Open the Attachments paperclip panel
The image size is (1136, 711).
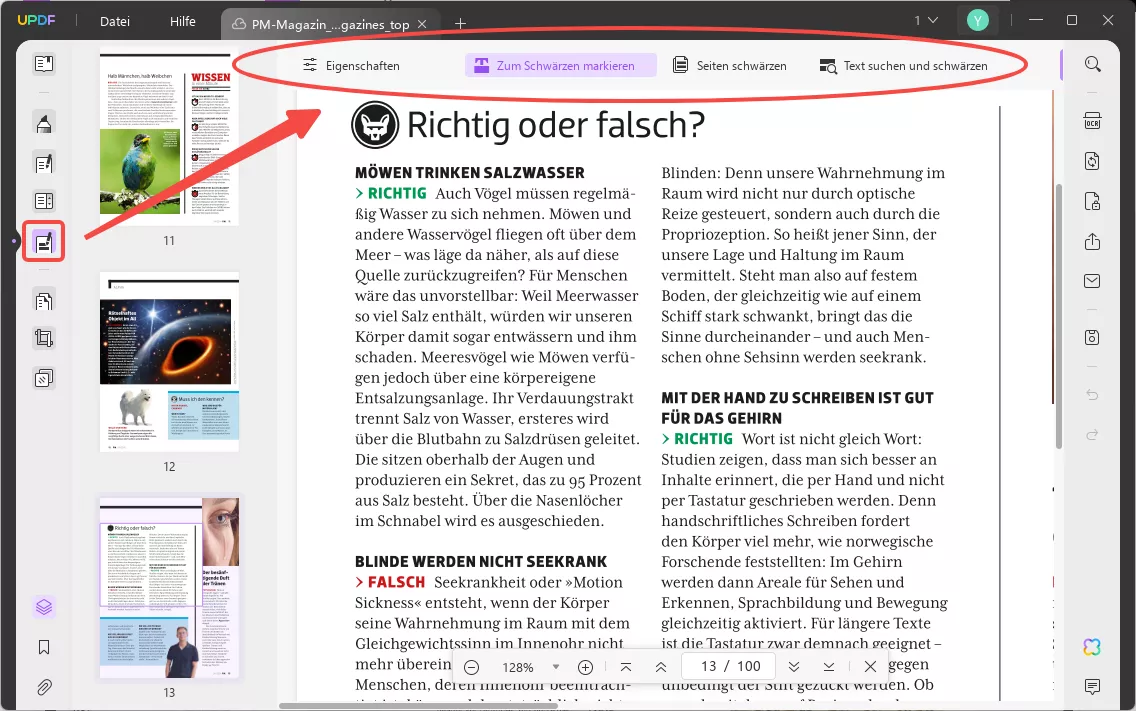point(43,687)
